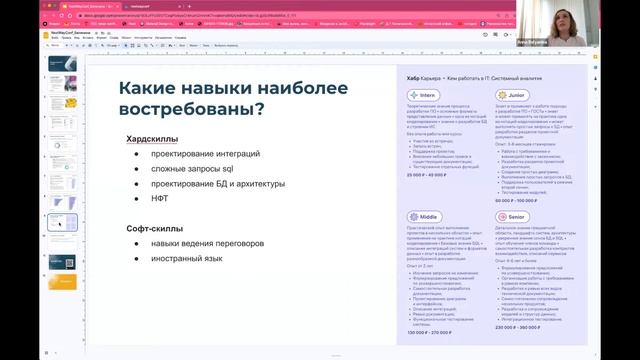Click the 'Софт-скиллы' heading
This screenshot has height=360, width=640.
pyautogui.click(x=154, y=229)
